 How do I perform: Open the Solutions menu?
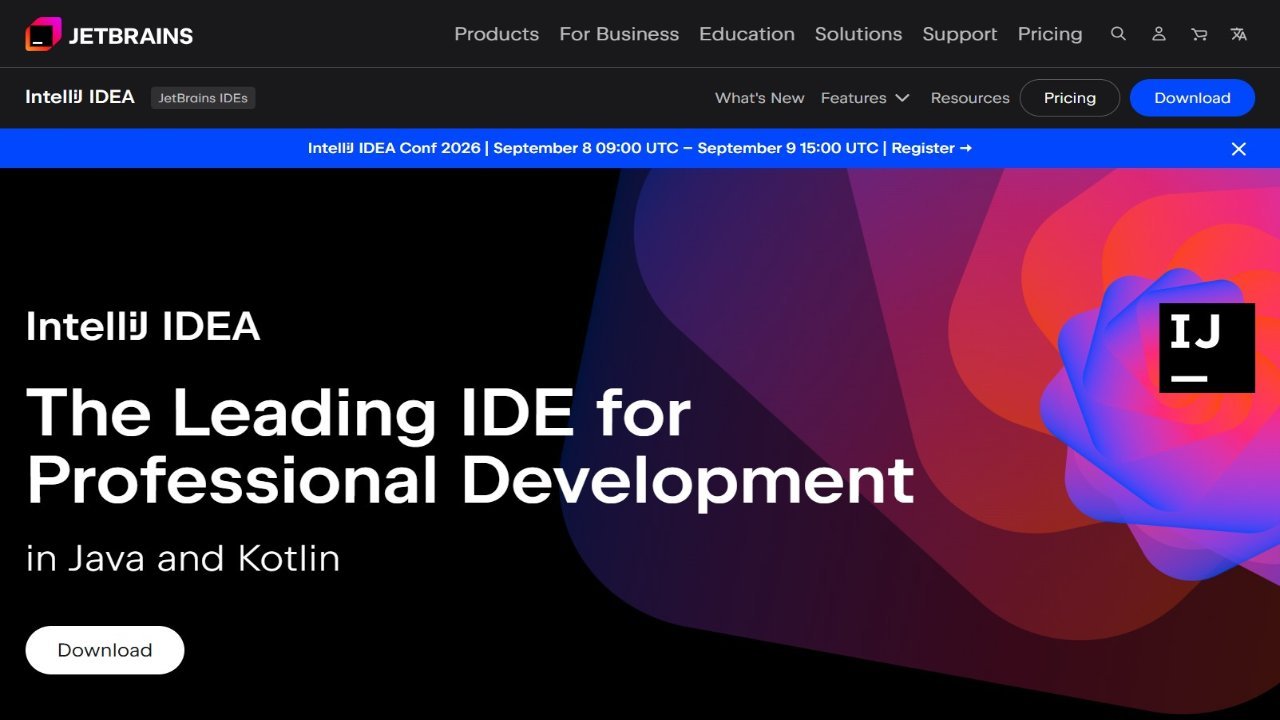(858, 34)
